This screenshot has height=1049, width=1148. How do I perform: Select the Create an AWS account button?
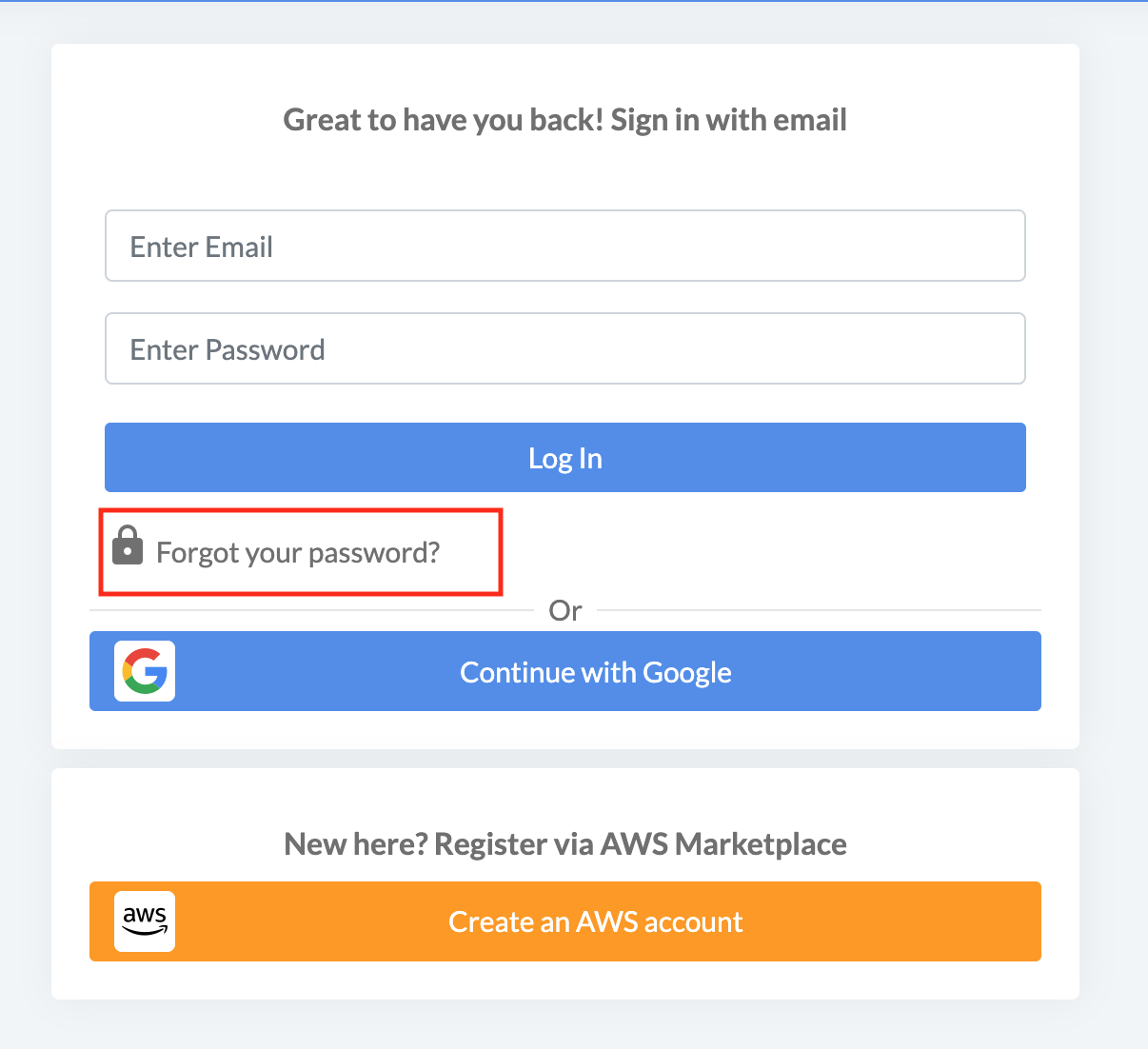[565, 921]
